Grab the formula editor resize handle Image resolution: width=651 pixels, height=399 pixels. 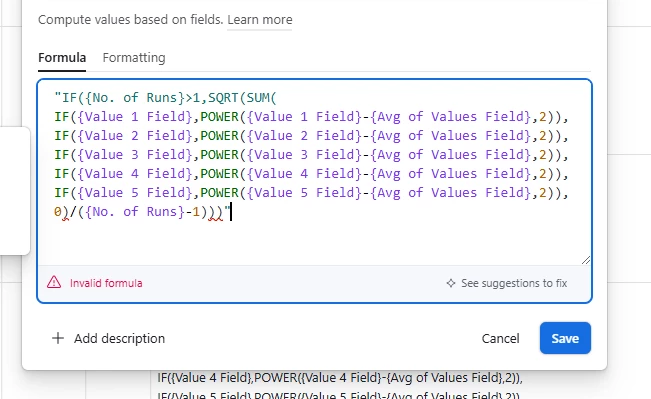pyautogui.click(x=586, y=260)
